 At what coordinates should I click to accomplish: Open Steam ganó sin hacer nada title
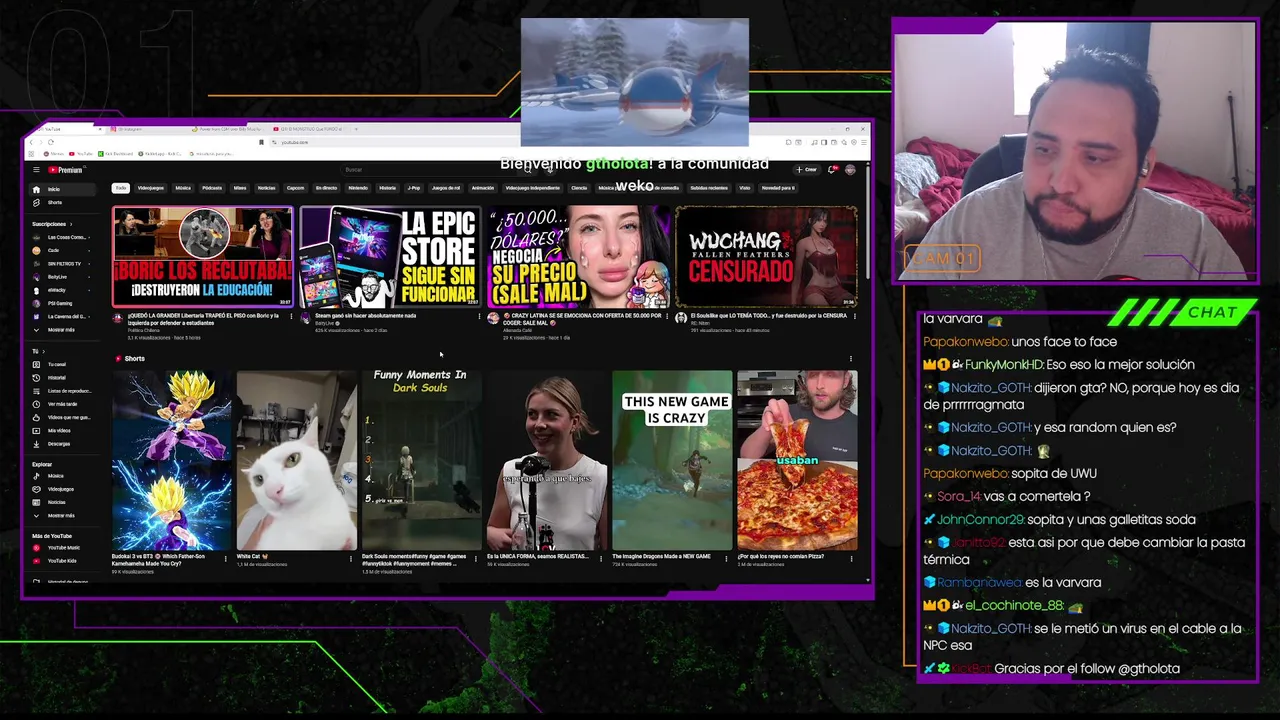tap(366, 316)
